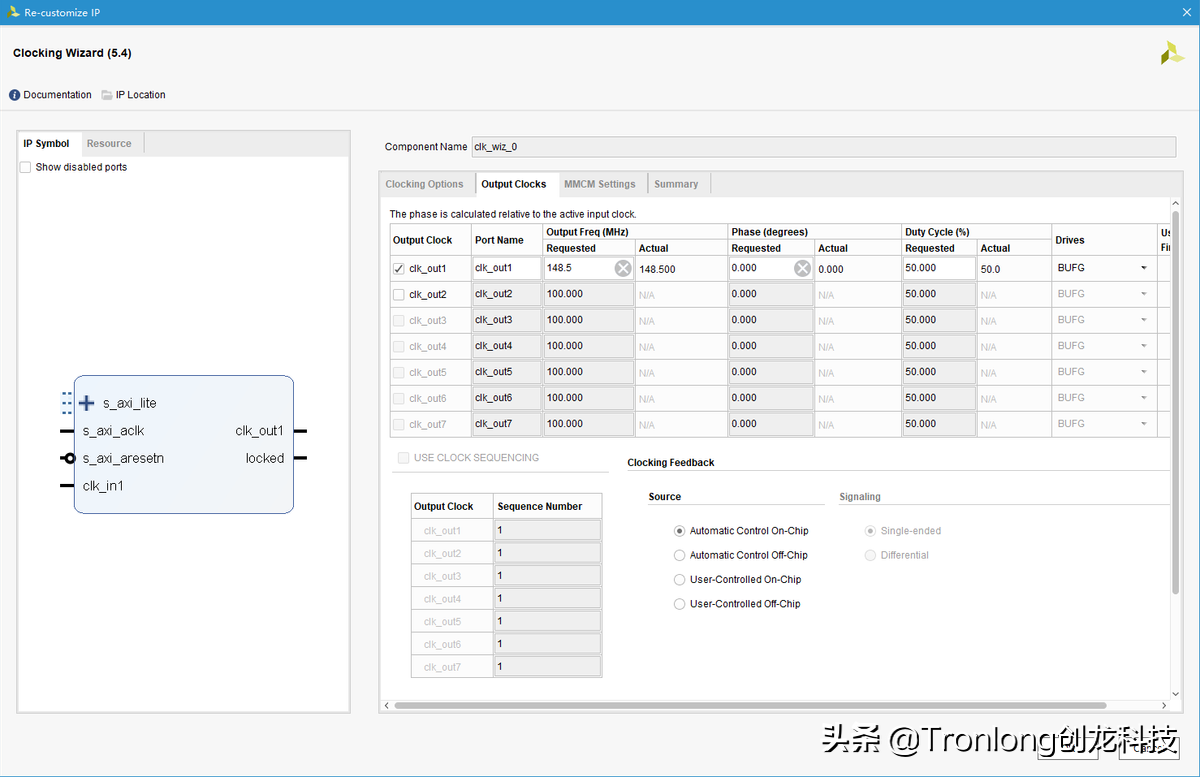Click the clk_in1 port on symbol
The height and width of the screenshot is (777, 1200).
(103, 486)
